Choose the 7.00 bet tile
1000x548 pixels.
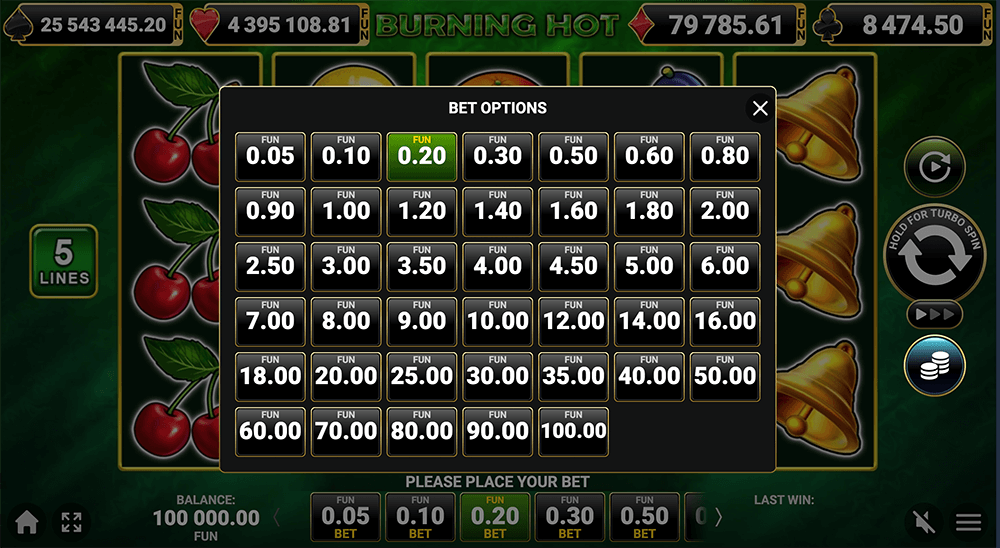(x=270, y=322)
